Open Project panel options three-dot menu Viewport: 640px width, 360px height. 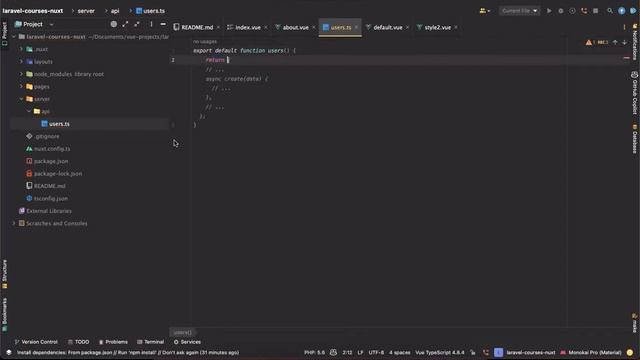[x=151, y=24]
